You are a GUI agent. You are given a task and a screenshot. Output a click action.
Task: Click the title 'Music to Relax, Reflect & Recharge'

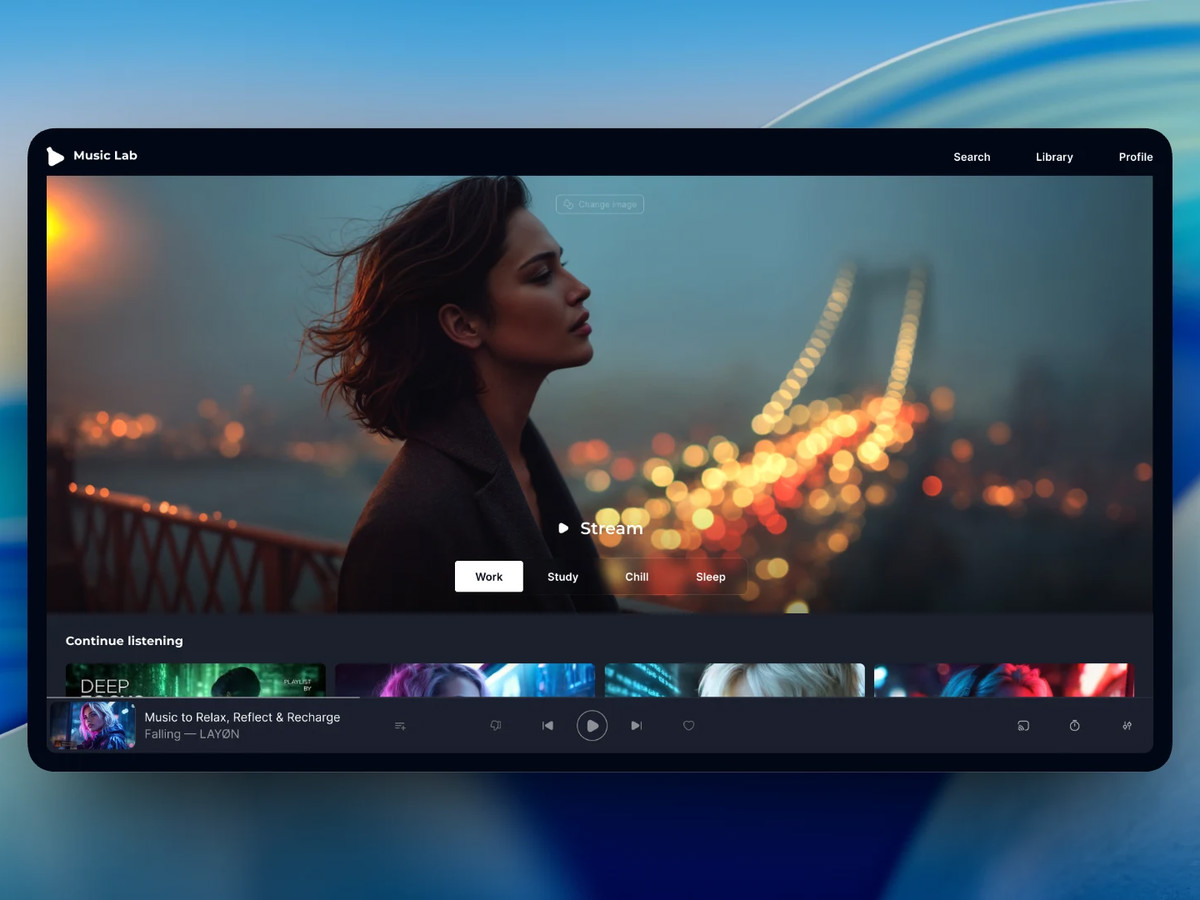pyautogui.click(x=242, y=717)
